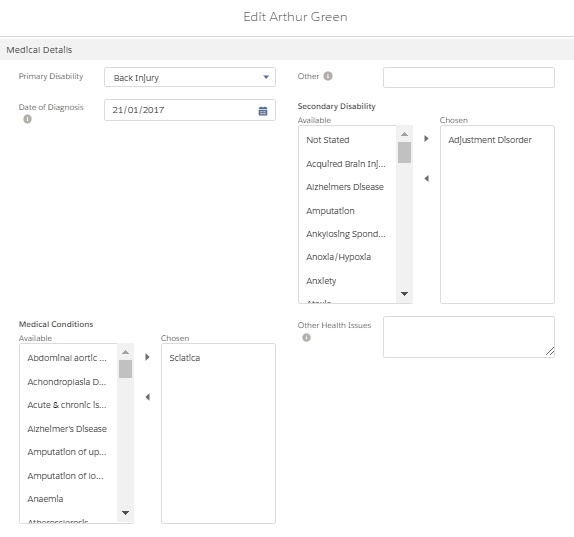Move selection to Chosen in Medical Conditions
Image resolution: width=574 pixels, height=537 pixels.
[147, 357]
